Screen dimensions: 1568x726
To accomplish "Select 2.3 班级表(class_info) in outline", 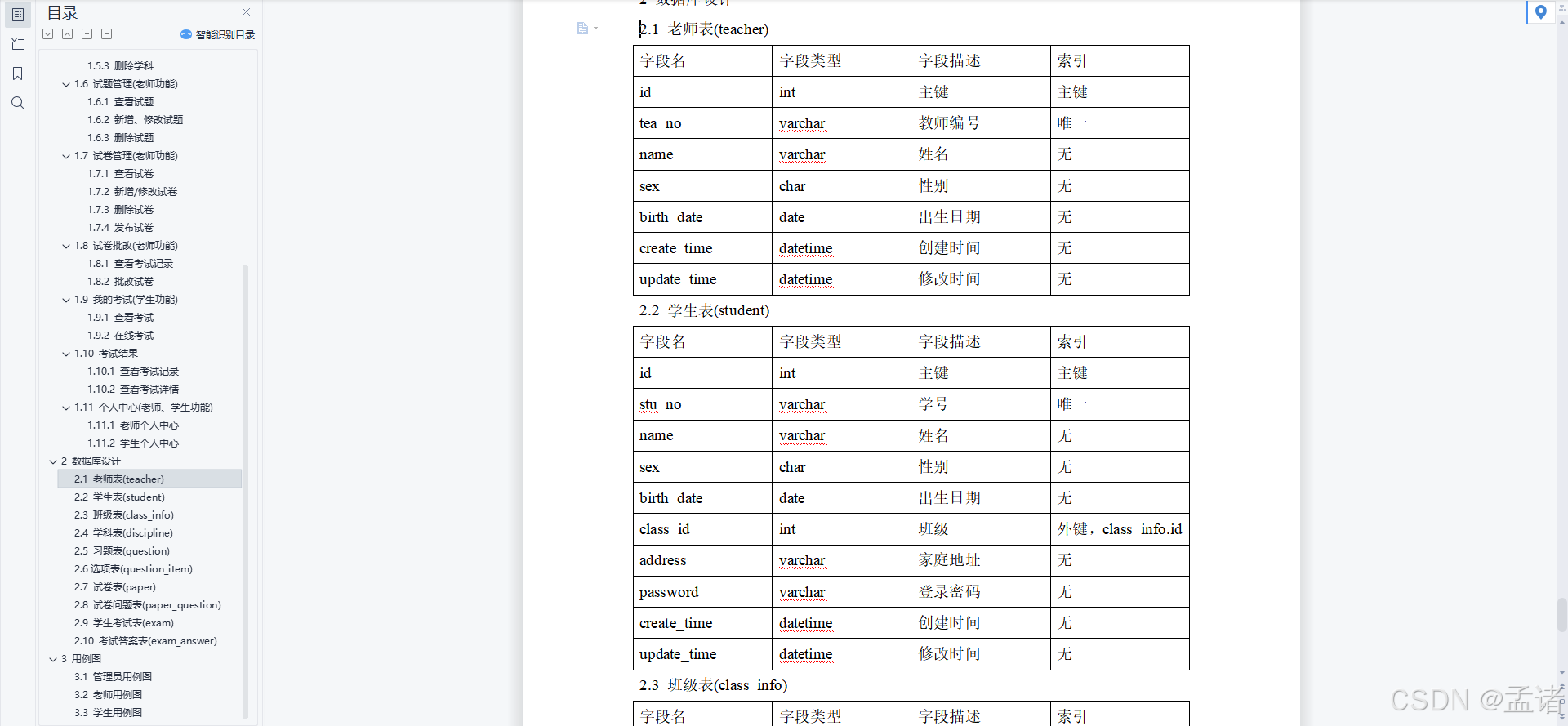I will click(x=123, y=515).
